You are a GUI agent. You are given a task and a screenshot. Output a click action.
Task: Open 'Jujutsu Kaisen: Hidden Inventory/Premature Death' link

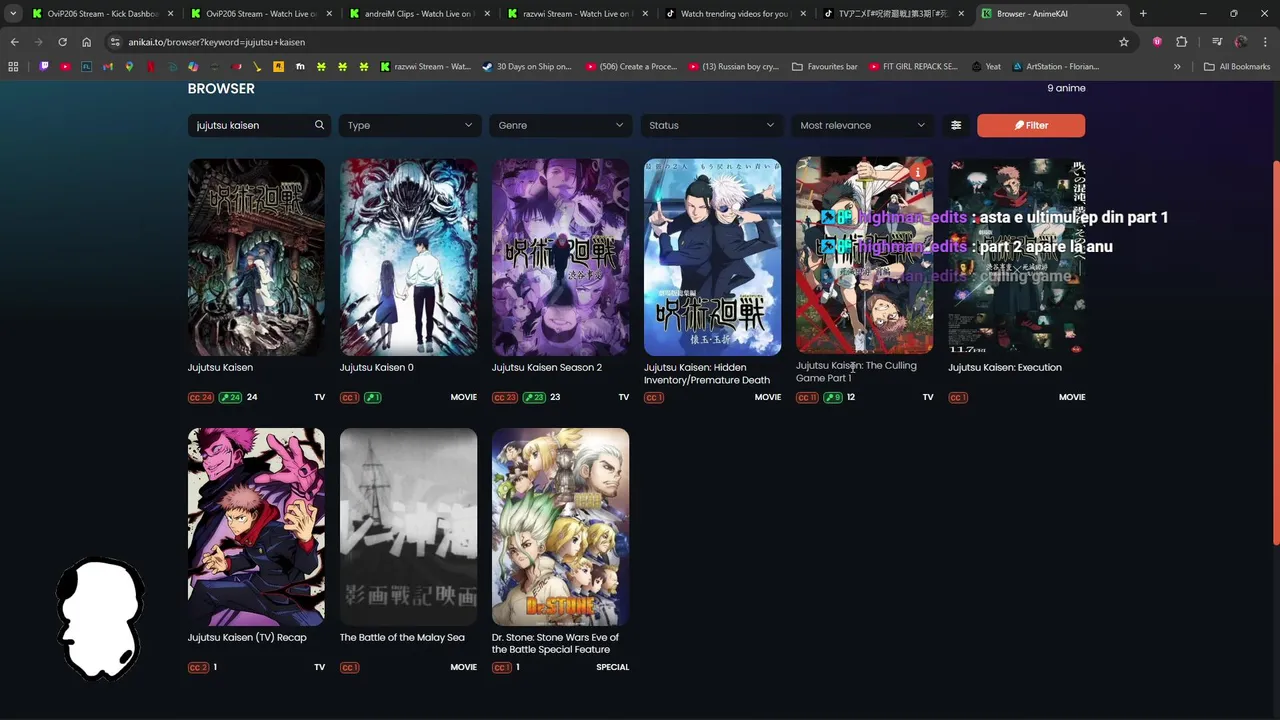pos(707,373)
